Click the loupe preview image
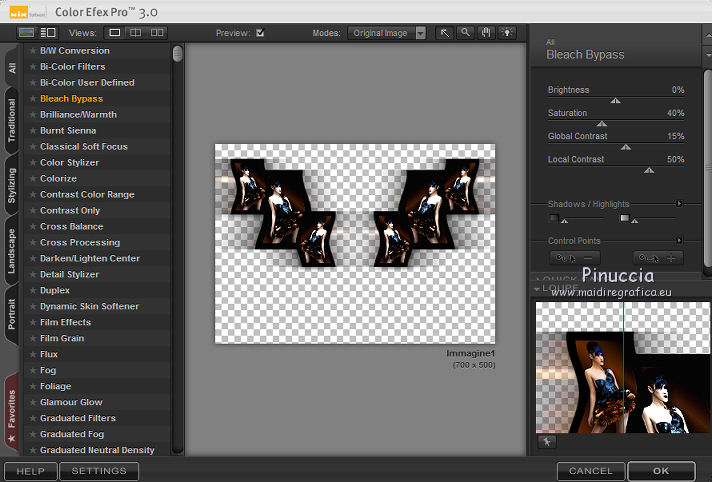The width and height of the screenshot is (712, 482). (623, 367)
